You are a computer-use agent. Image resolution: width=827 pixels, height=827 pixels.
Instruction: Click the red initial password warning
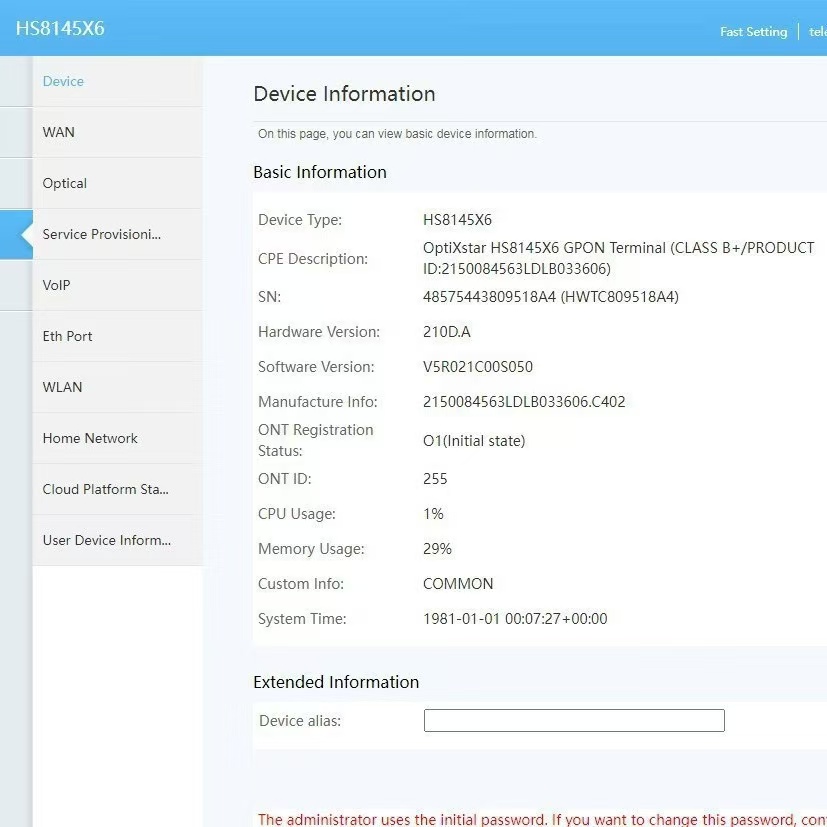541,819
